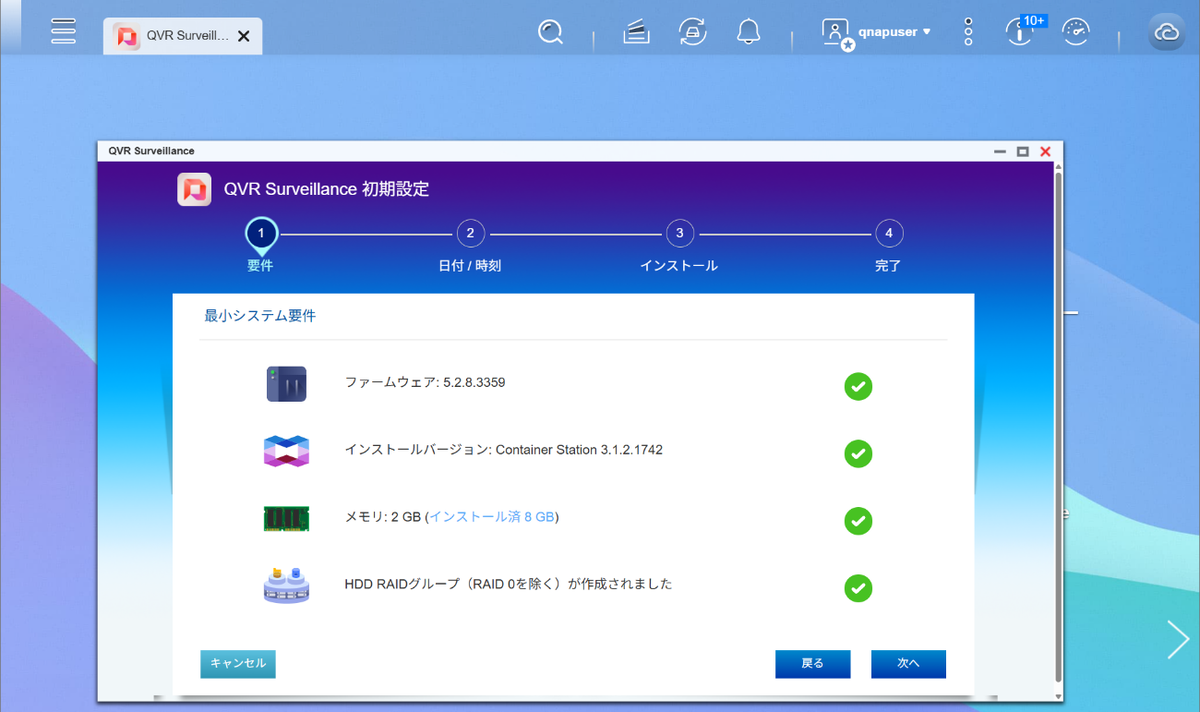The height and width of the screenshot is (712, 1200).
Task: Close the QVR Surveillance window
Action: 1045,151
